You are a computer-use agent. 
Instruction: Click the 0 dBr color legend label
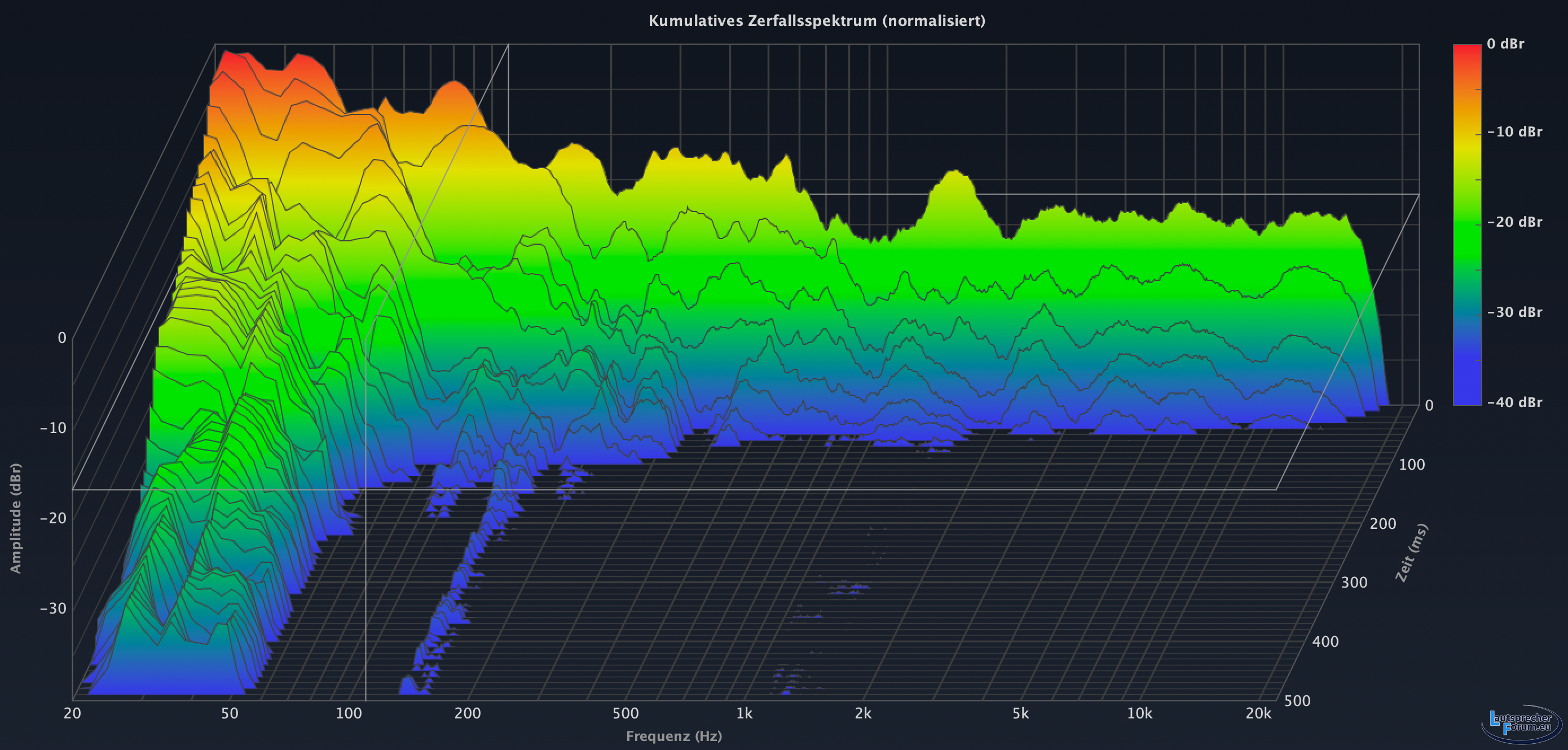click(x=1505, y=44)
